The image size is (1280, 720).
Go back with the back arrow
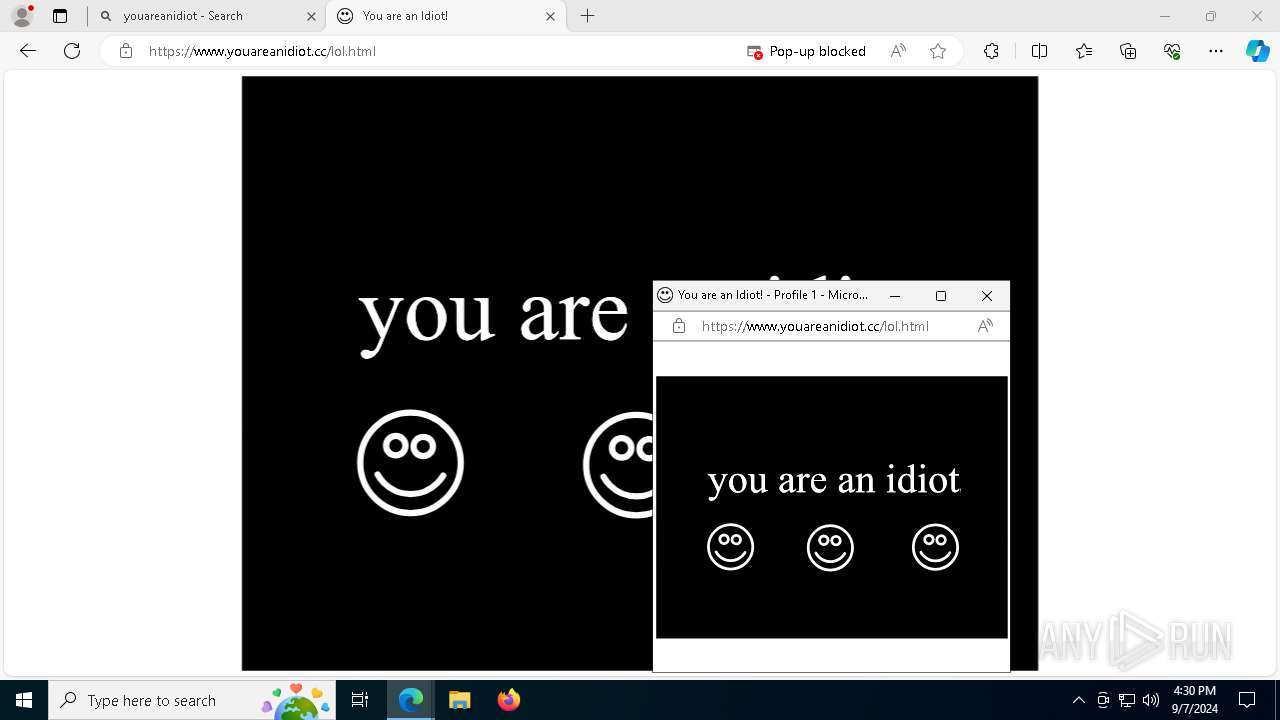click(28, 51)
